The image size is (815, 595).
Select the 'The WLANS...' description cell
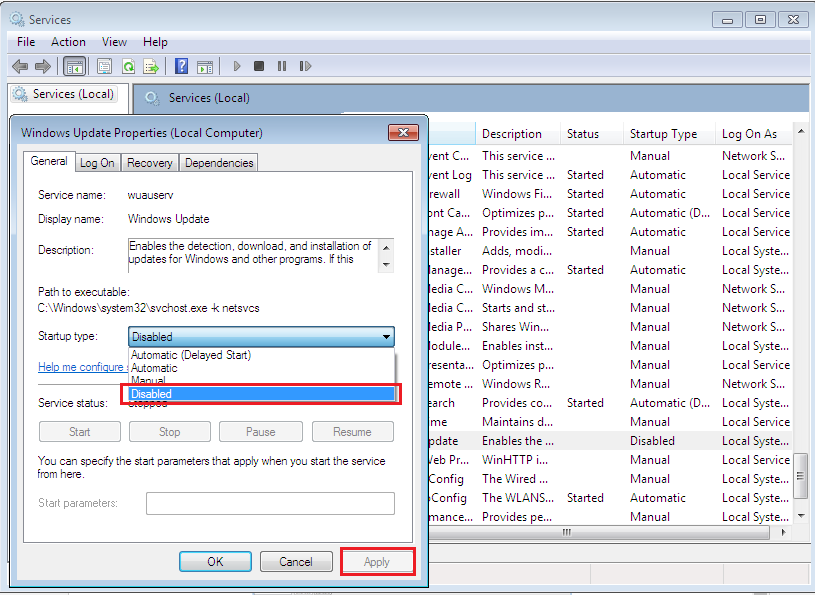tap(518, 498)
